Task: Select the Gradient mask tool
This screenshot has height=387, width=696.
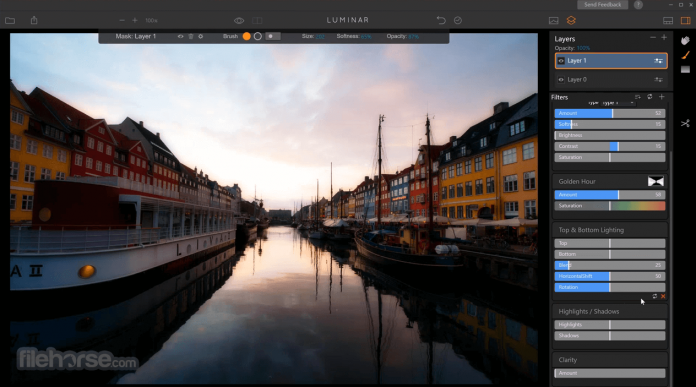Action: pos(685,70)
